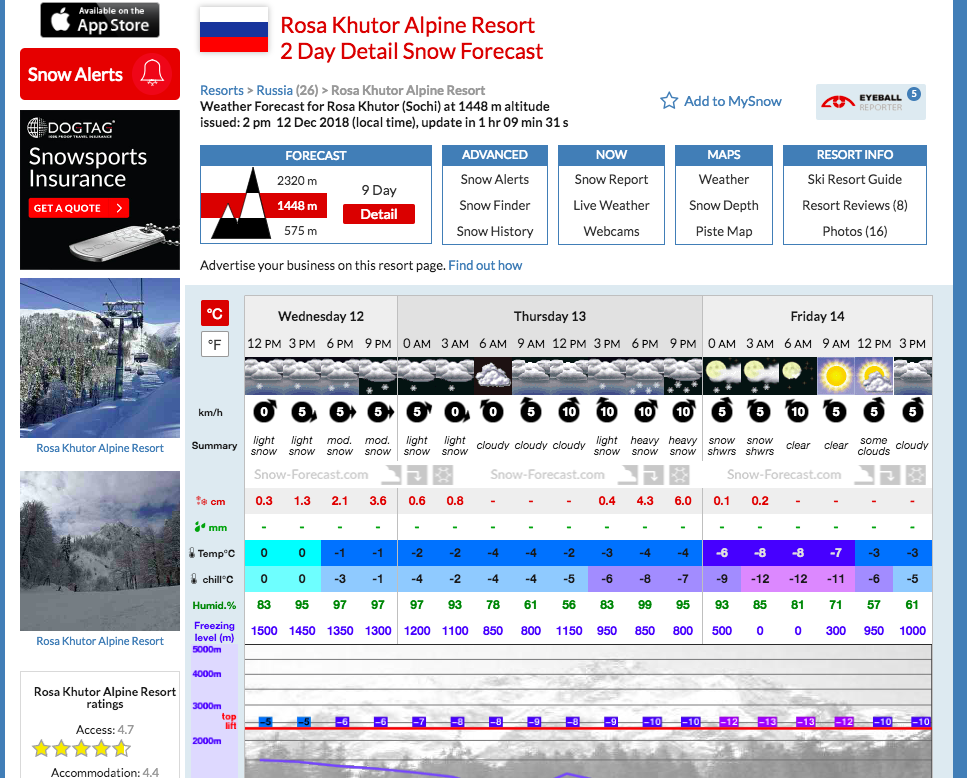Click the moon snow icon for Friday 0 AM
The width and height of the screenshot is (967, 778).
pos(722,375)
